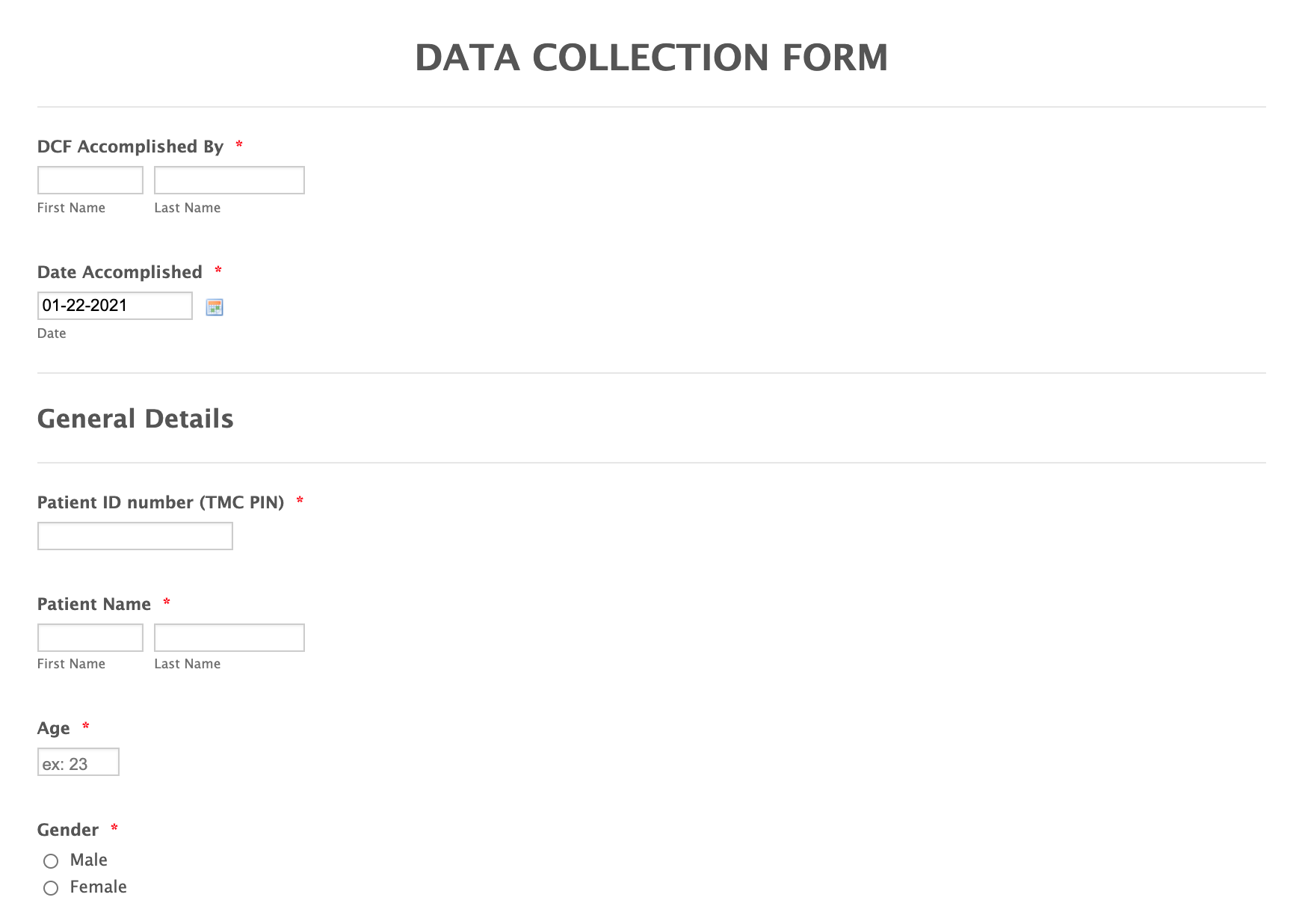The height and width of the screenshot is (924, 1305).
Task: Click the Patient ID number input box
Action: pyautogui.click(x=135, y=536)
